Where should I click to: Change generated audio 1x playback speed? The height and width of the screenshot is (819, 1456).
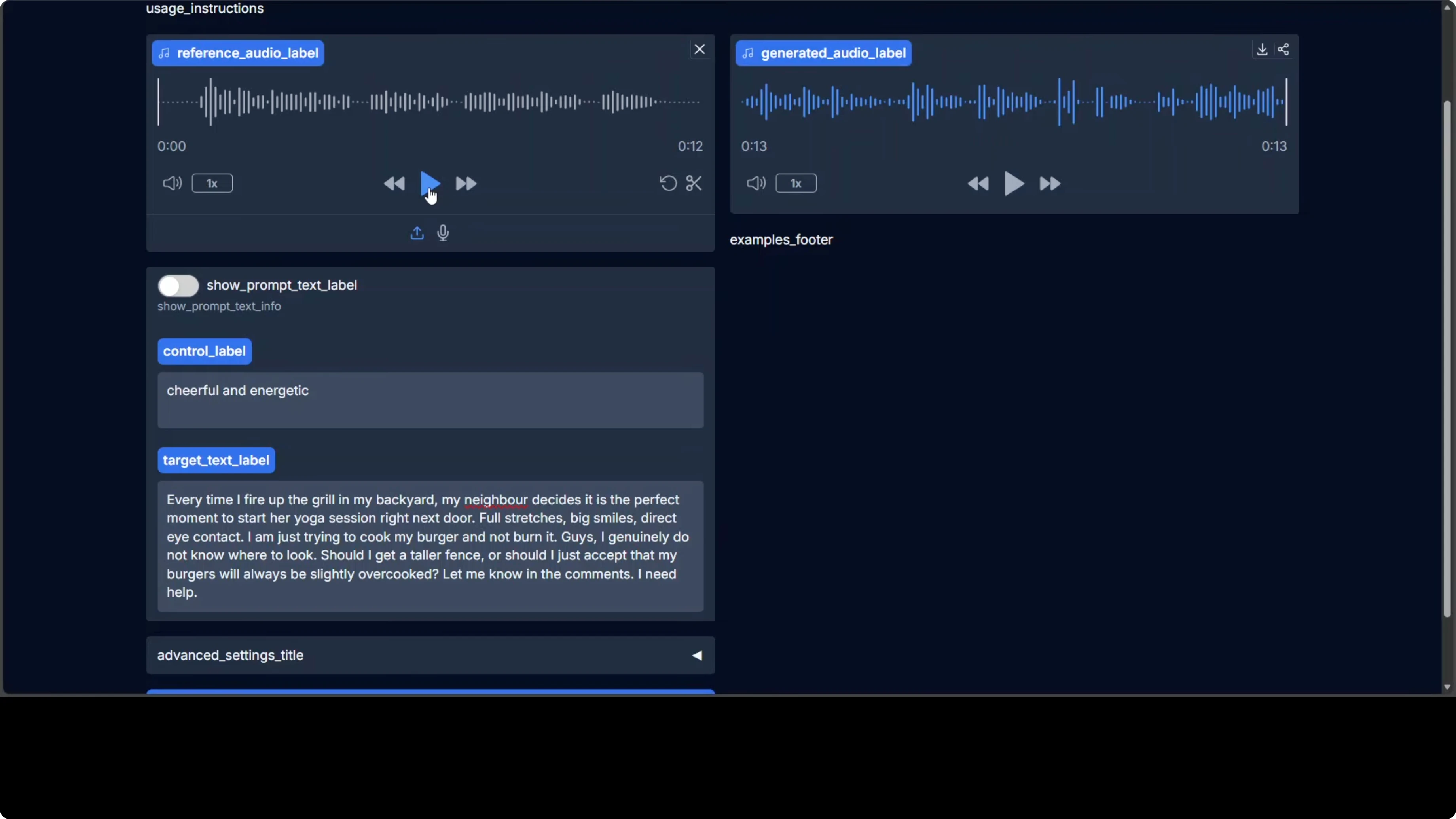point(796,183)
